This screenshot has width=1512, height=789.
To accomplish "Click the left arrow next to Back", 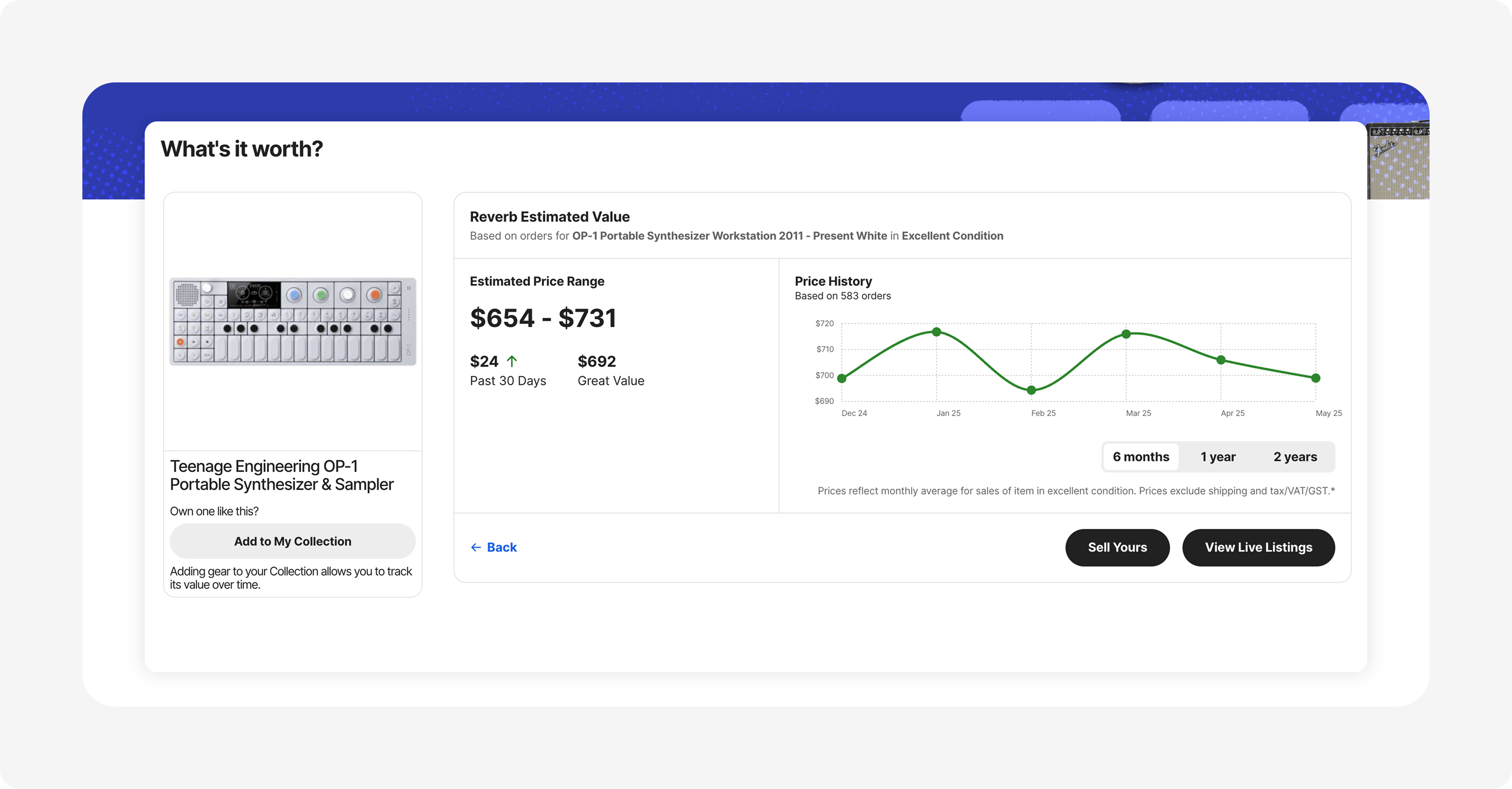I will point(476,548).
